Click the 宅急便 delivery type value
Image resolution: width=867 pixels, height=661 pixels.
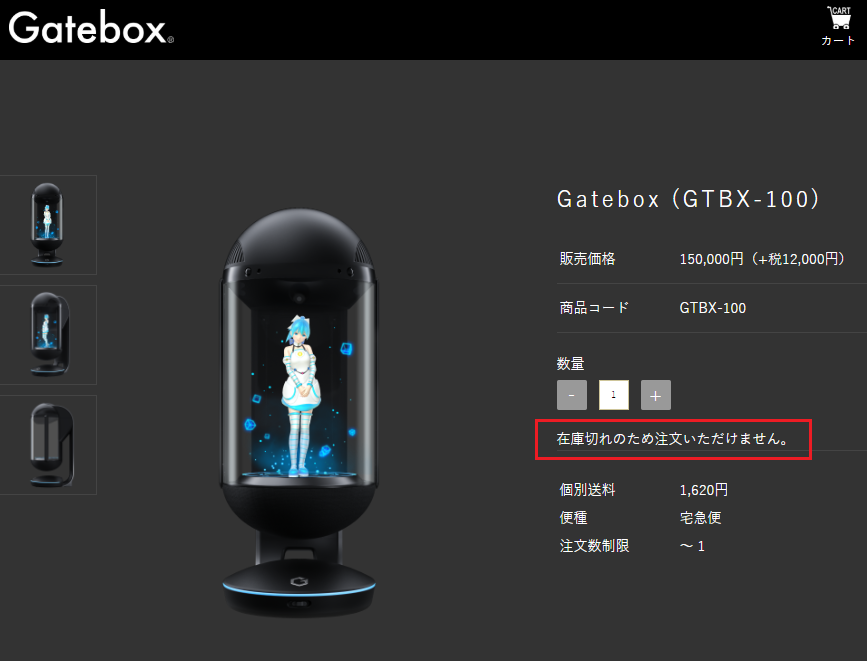tap(701, 518)
